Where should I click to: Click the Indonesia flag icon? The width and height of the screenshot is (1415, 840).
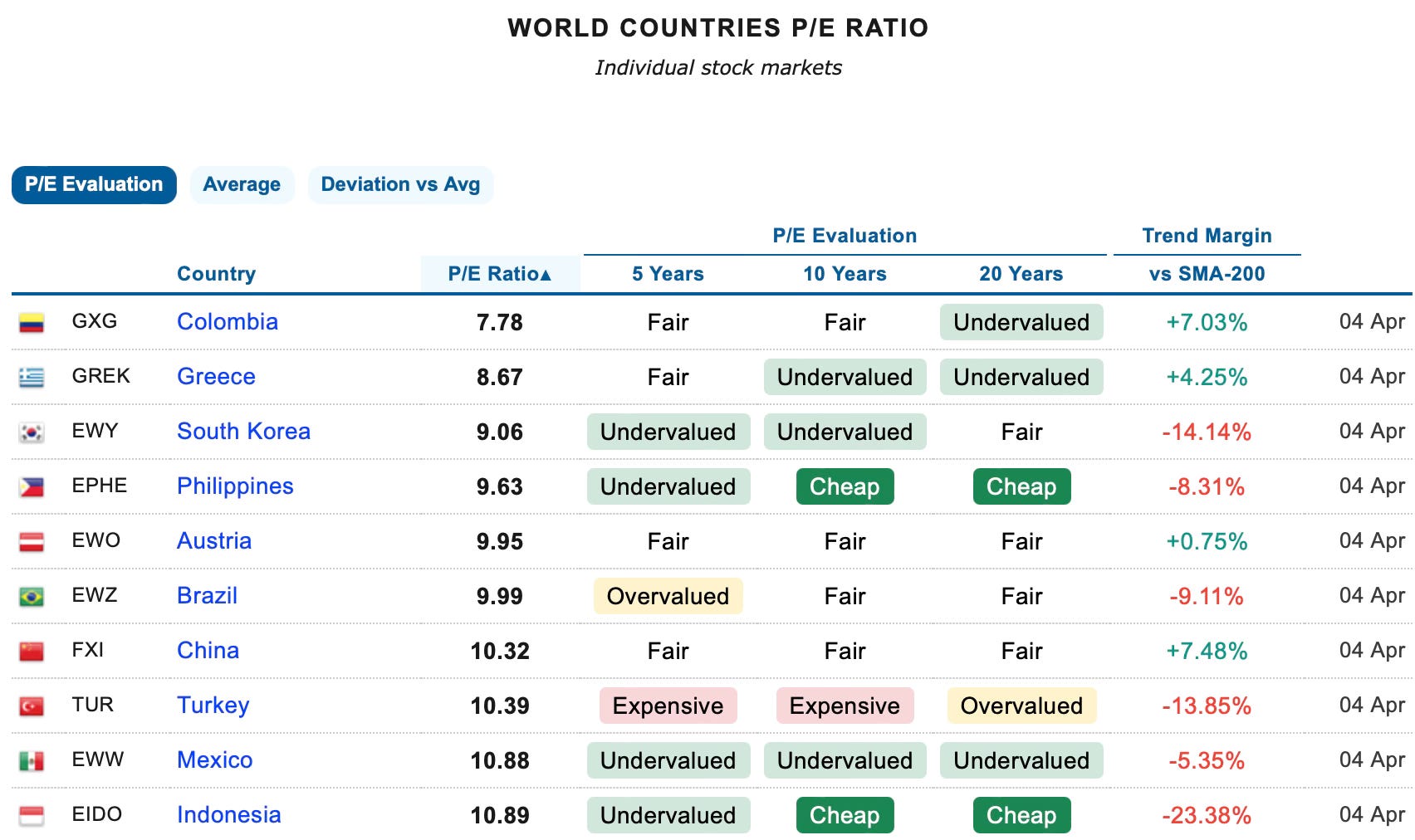point(32,816)
